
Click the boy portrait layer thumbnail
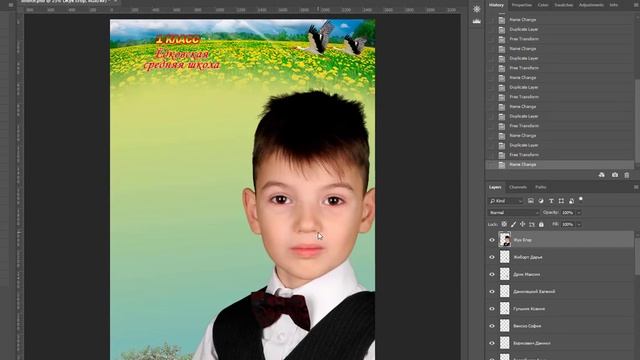pos(505,240)
